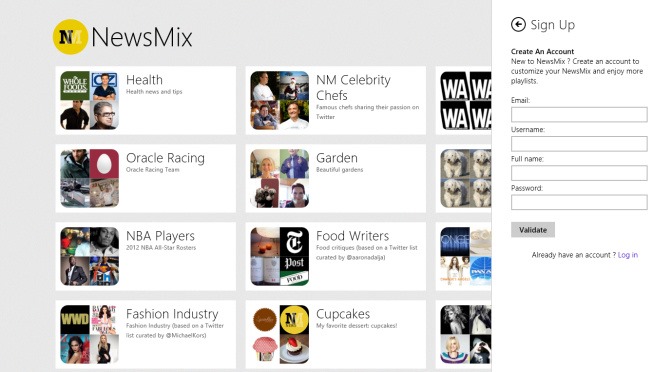This screenshot has height=372, width=660.
Task: Open the WA logo tile collage
Action: (x=466, y=100)
